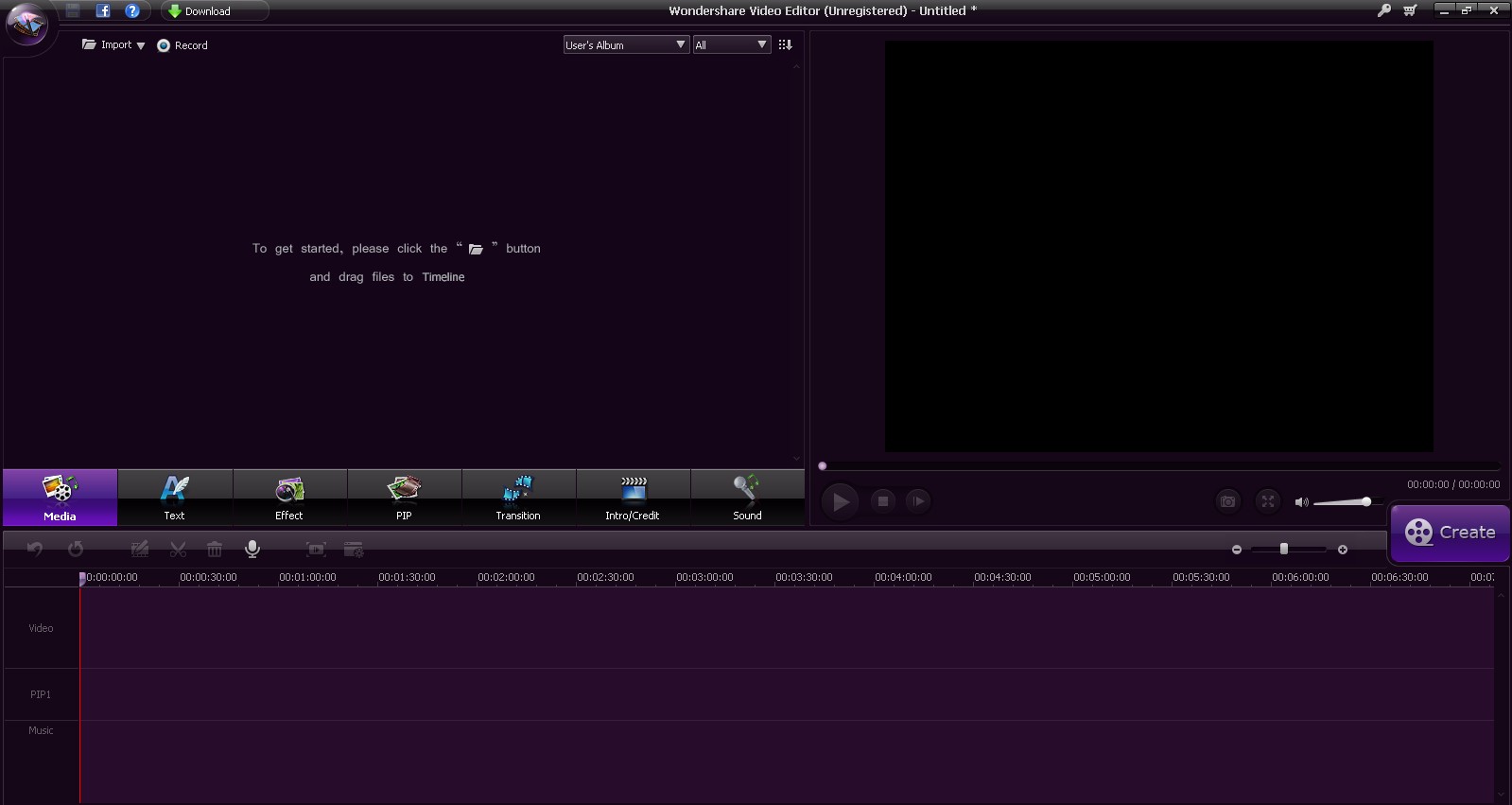1512x805 pixels.
Task: Open the shopping cart purchase icon
Action: (x=1410, y=10)
